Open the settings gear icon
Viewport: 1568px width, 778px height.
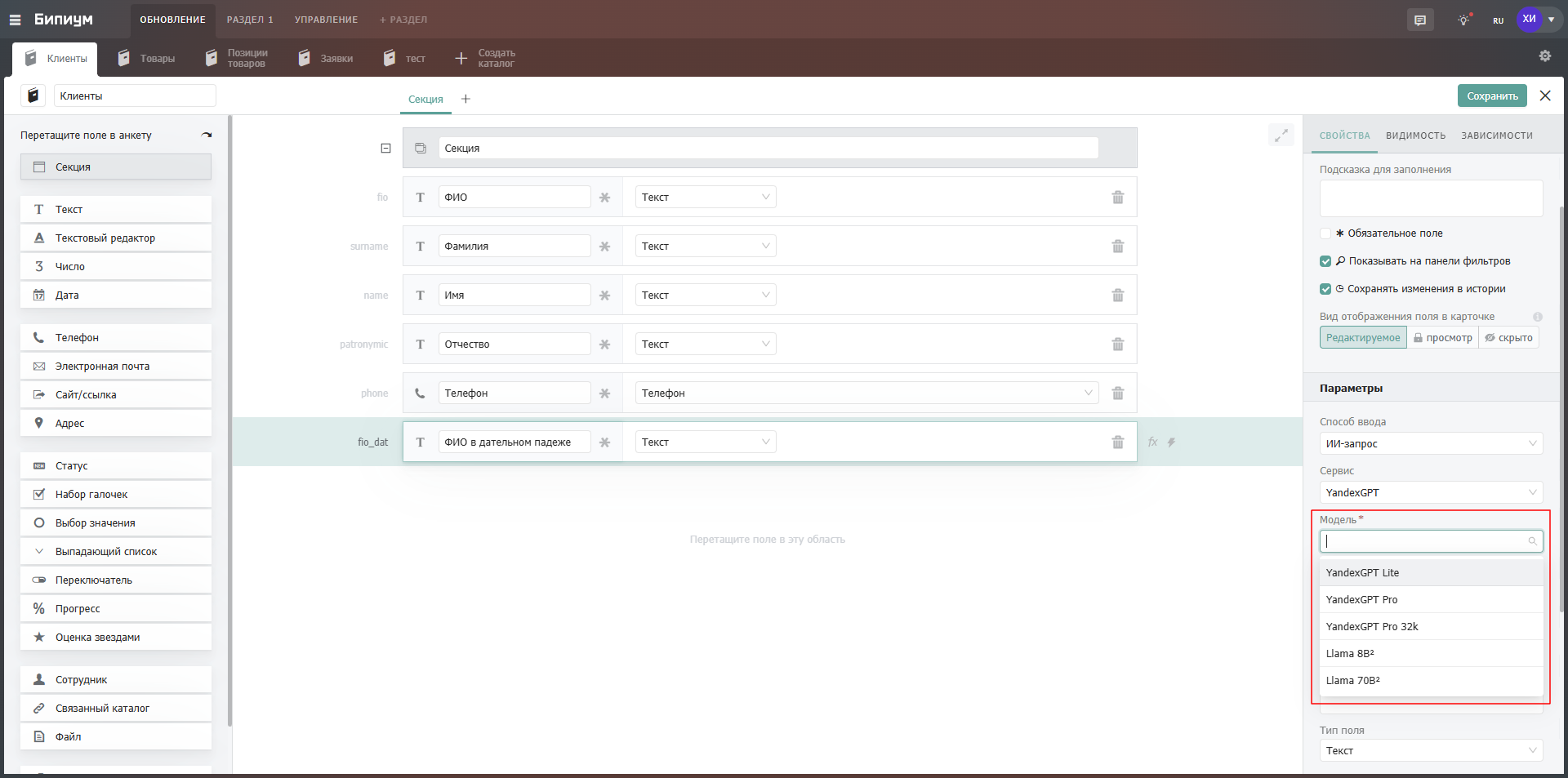[1544, 56]
